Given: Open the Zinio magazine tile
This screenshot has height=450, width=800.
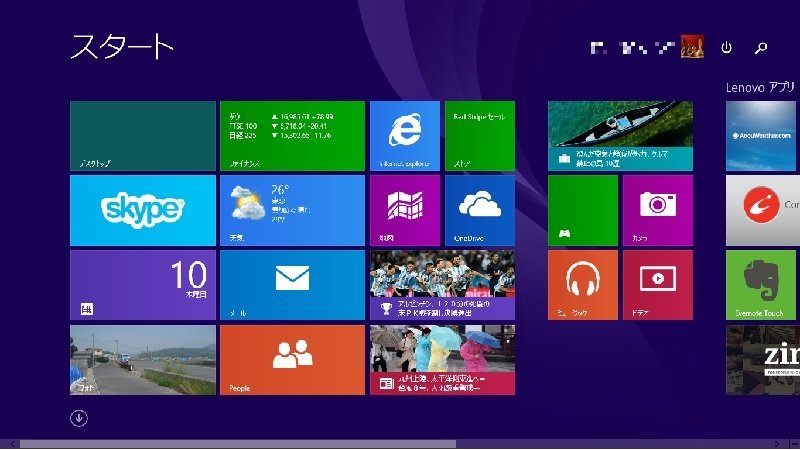Looking at the screenshot, I should [763, 360].
